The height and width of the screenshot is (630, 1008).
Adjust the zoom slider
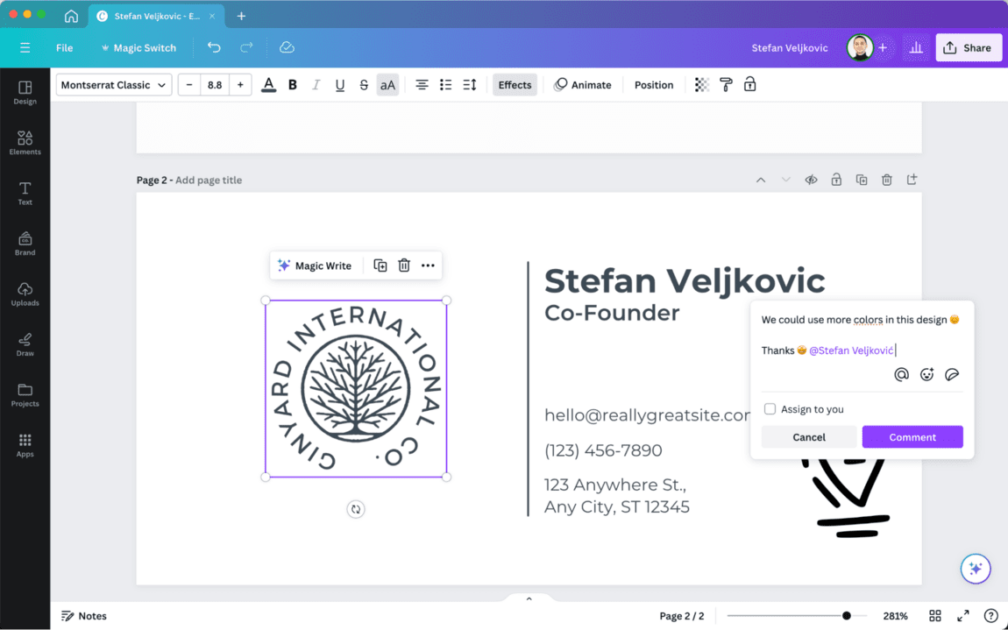[x=845, y=616]
